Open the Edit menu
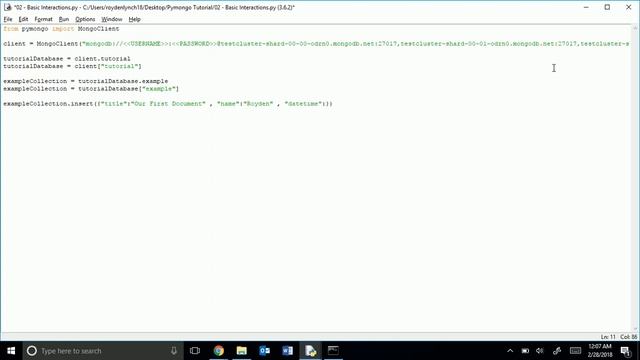Screen dimensions: 640x360 click(23, 19)
